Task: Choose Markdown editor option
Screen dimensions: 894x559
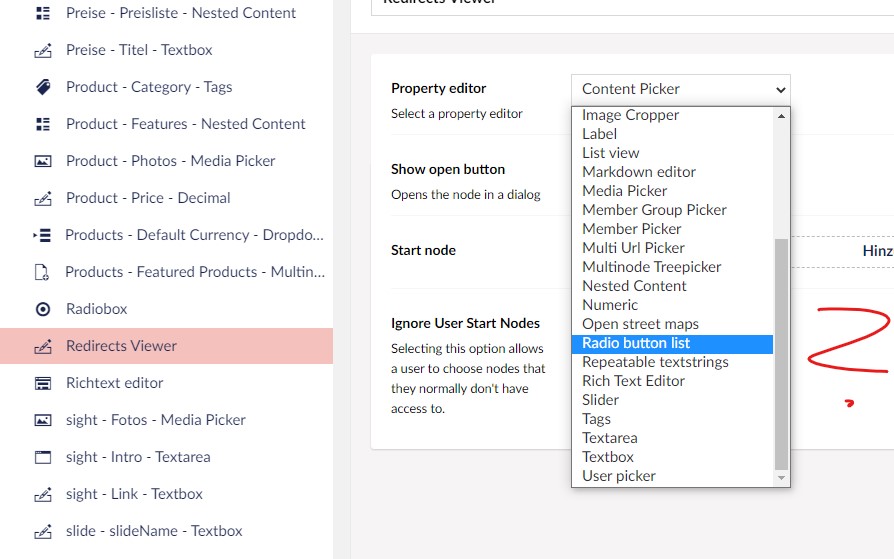Action: 672,172
